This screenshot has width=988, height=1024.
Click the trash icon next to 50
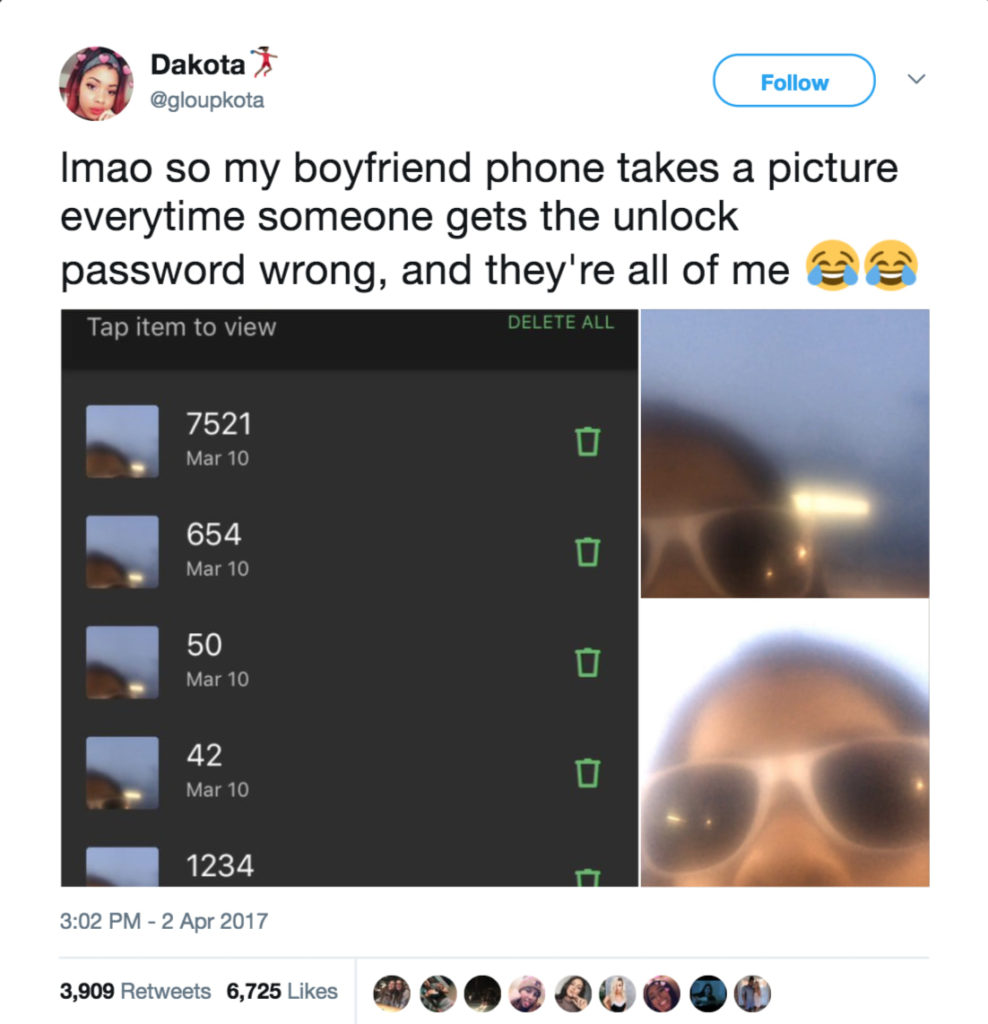[x=587, y=662]
